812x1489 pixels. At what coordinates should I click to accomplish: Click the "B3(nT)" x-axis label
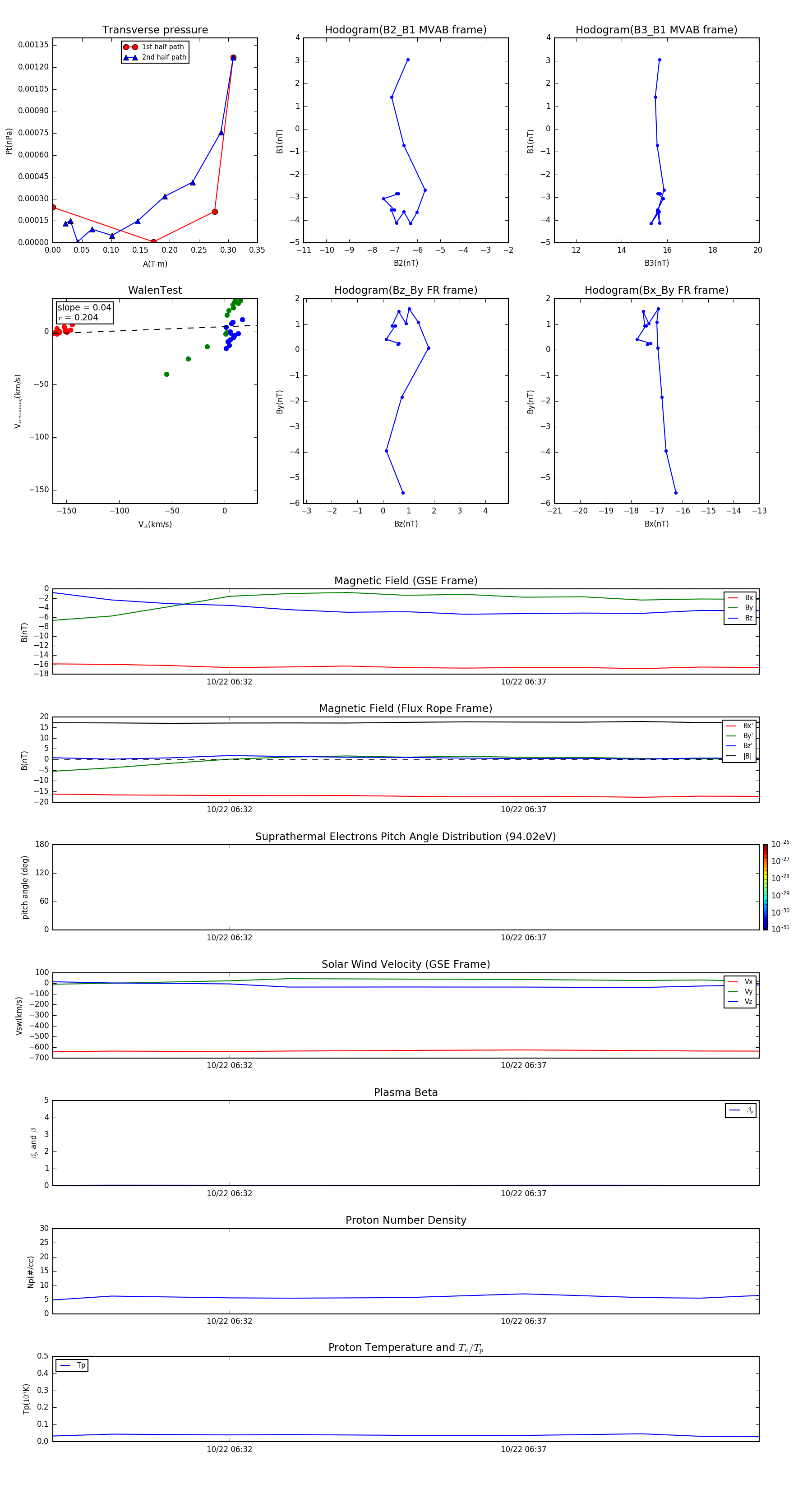coord(656,263)
